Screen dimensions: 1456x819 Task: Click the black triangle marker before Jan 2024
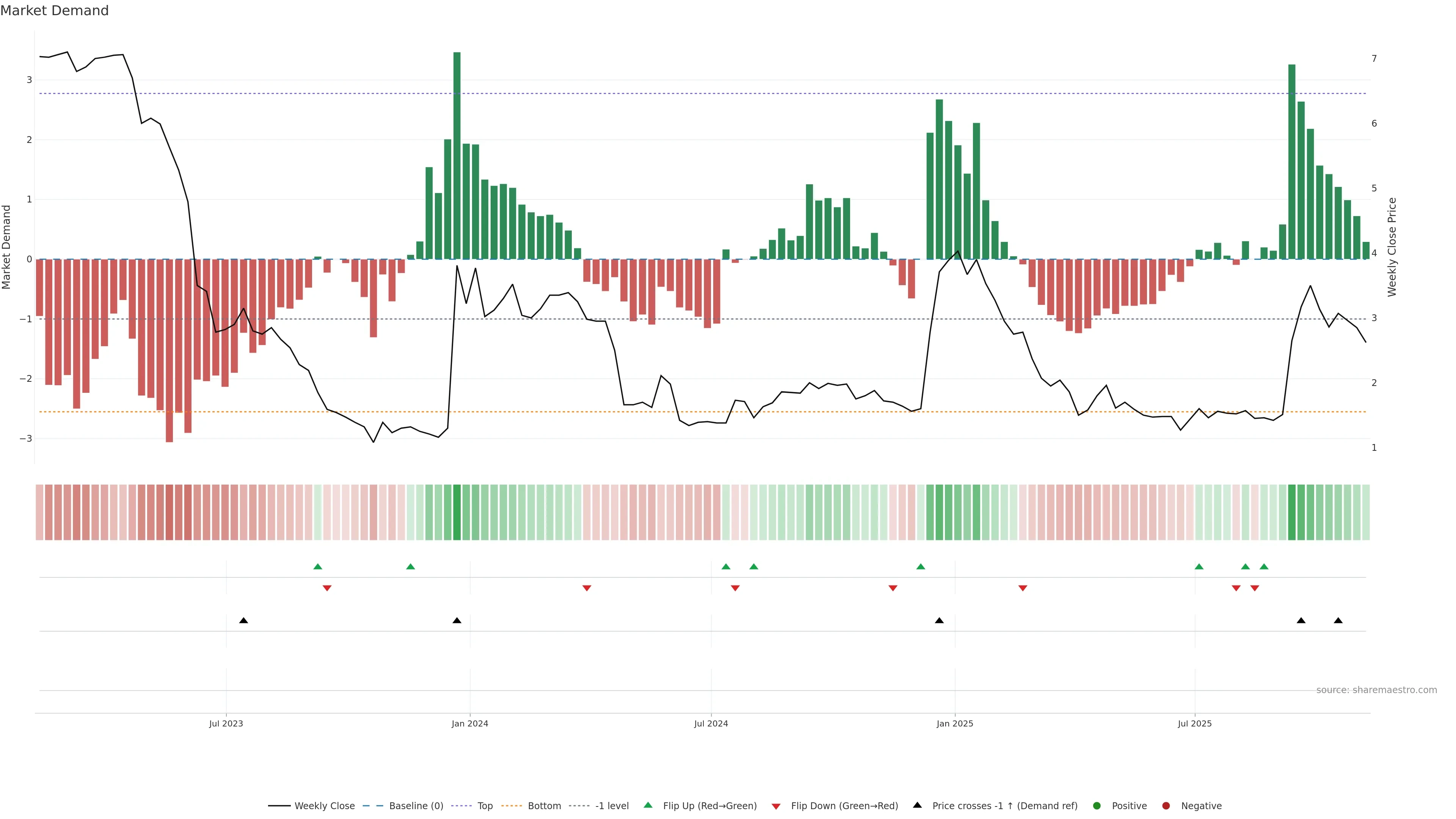coord(457,621)
